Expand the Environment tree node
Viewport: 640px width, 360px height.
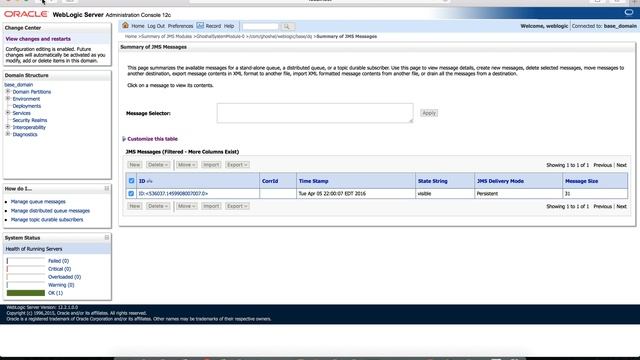(8, 98)
